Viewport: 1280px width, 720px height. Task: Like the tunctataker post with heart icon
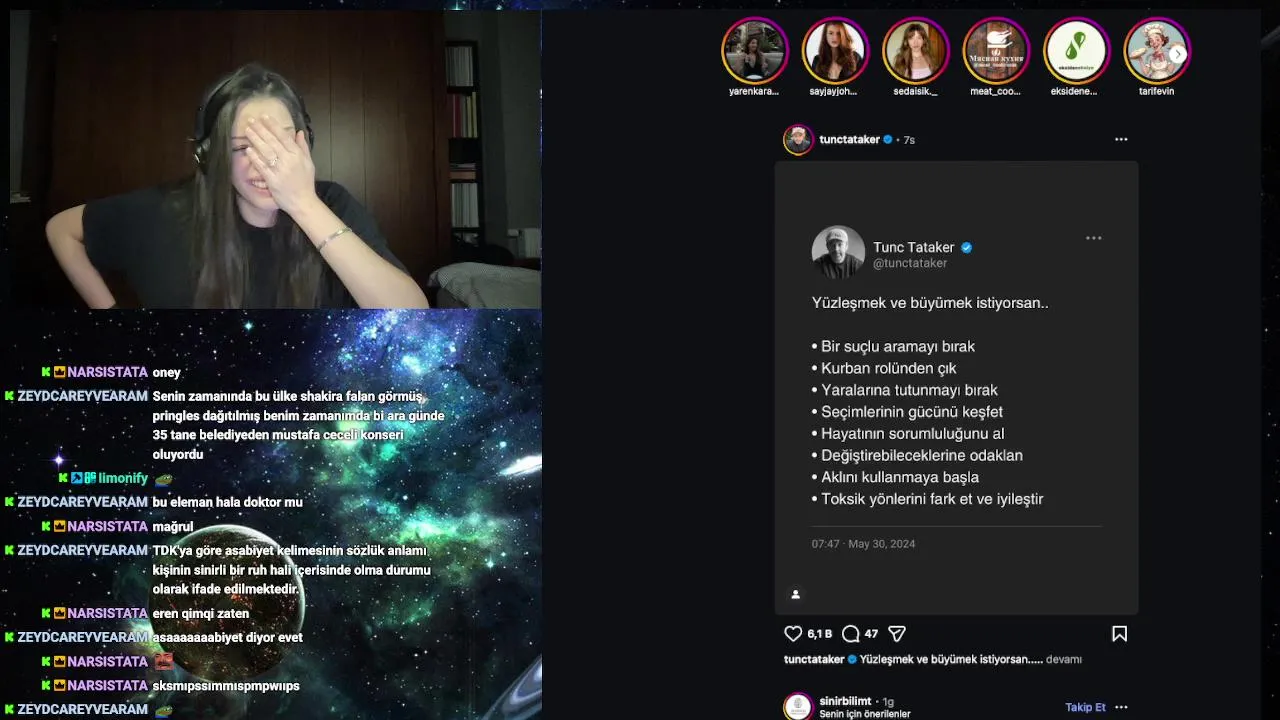[x=793, y=634]
